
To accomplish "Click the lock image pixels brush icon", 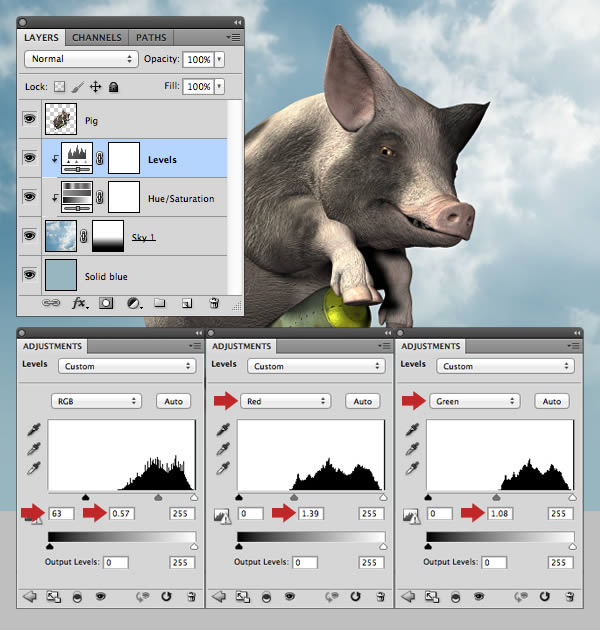I will click(77, 87).
